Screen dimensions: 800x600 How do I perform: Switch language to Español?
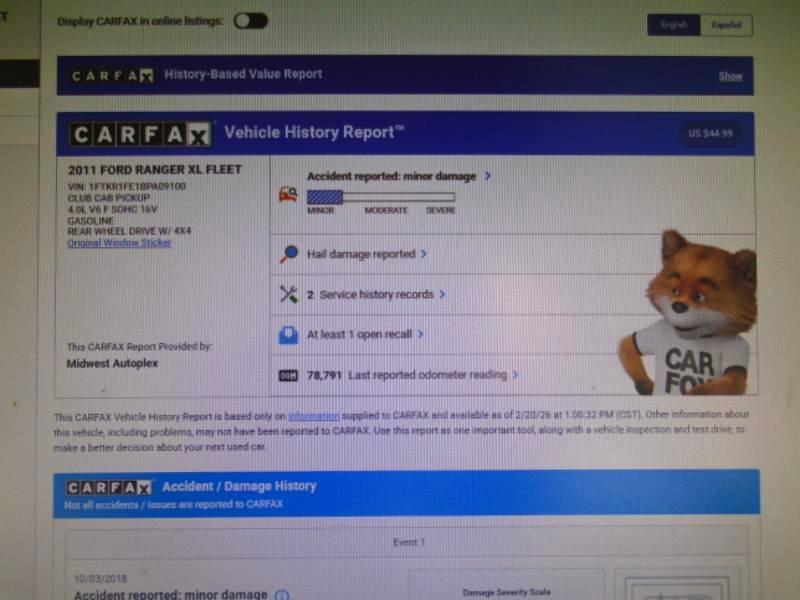725,25
